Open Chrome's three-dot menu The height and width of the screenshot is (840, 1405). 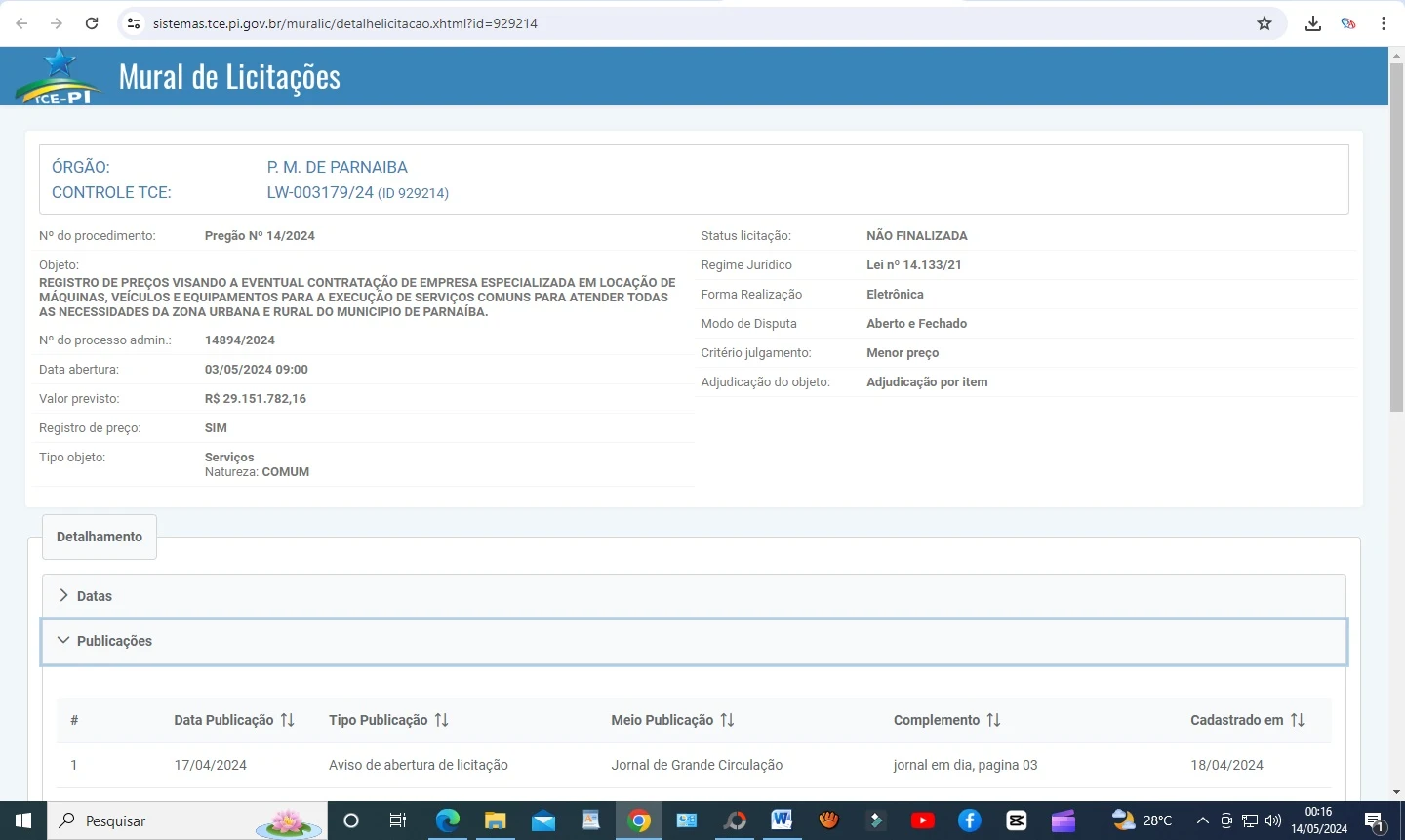[1384, 23]
